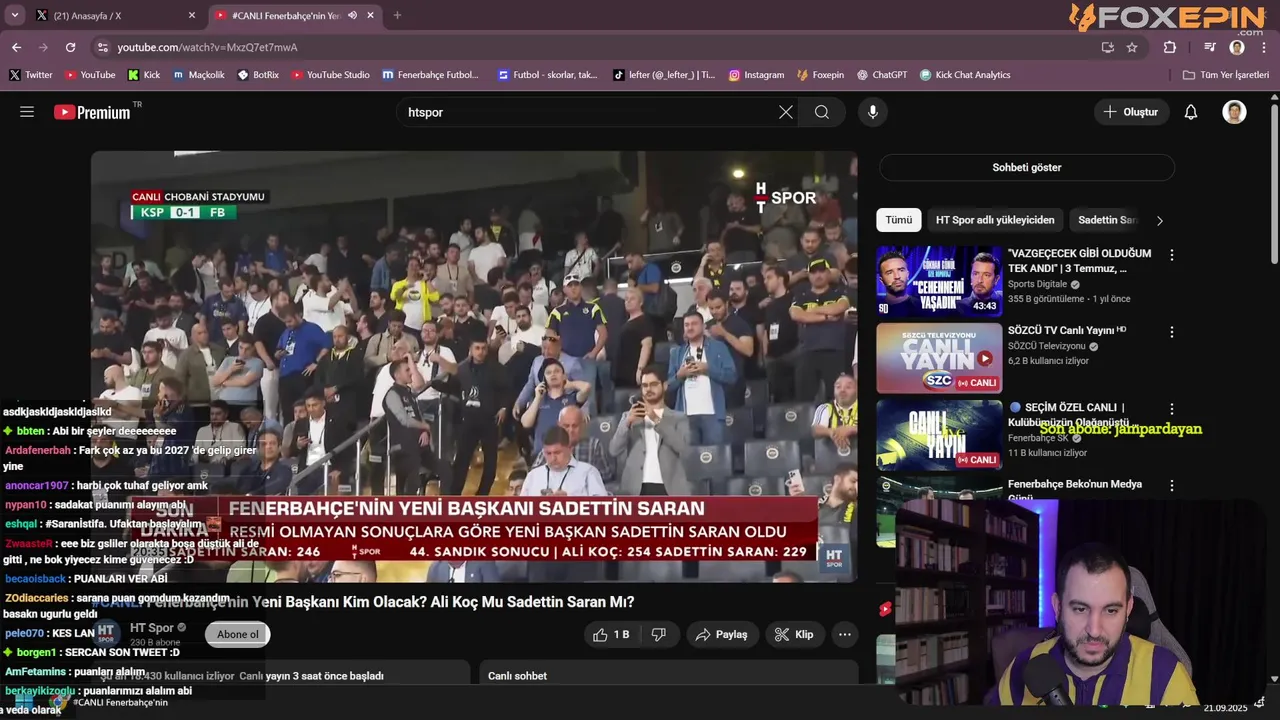This screenshot has height=720, width=1280.
Task: Open more video actions with the three dots
Action: coord(845,634)
